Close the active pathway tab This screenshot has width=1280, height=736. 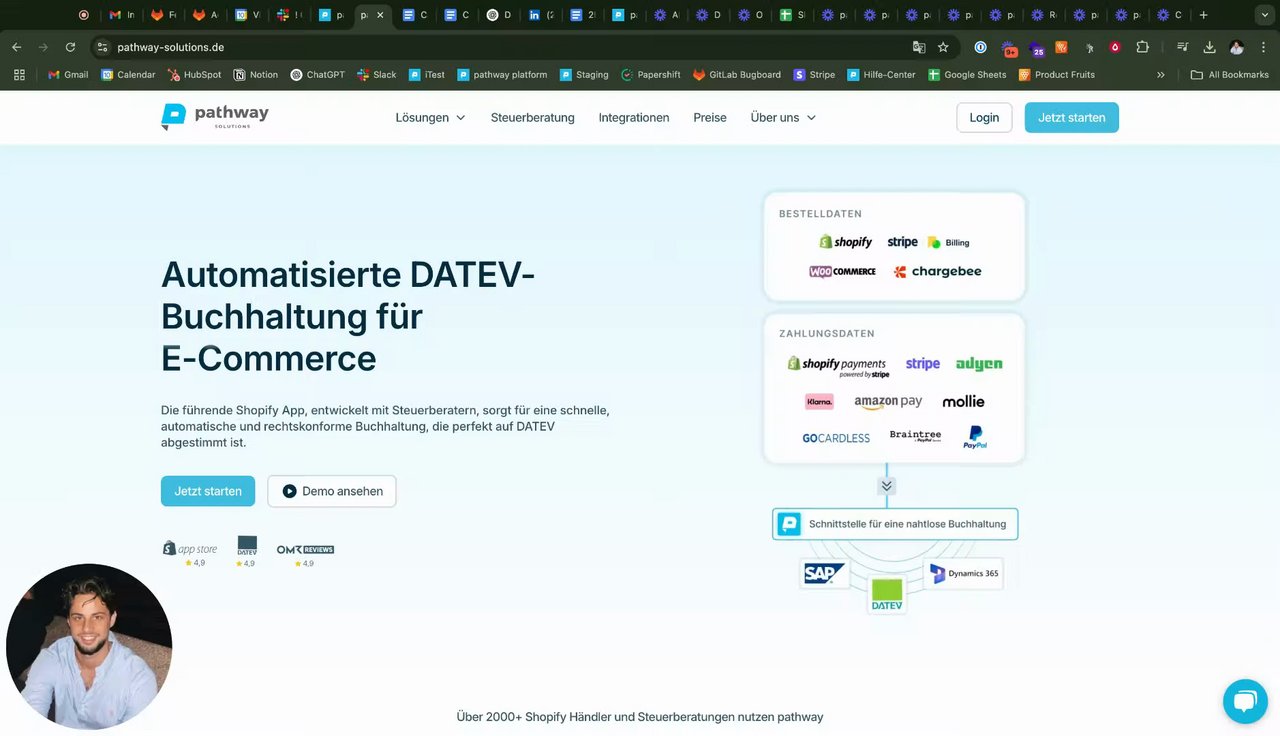[x=380, y=15]
